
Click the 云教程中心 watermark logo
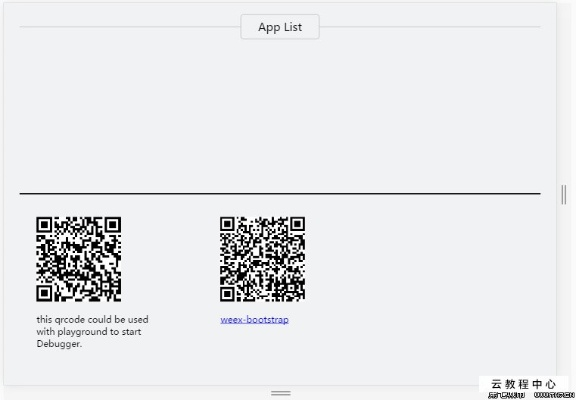pos(523,384)
